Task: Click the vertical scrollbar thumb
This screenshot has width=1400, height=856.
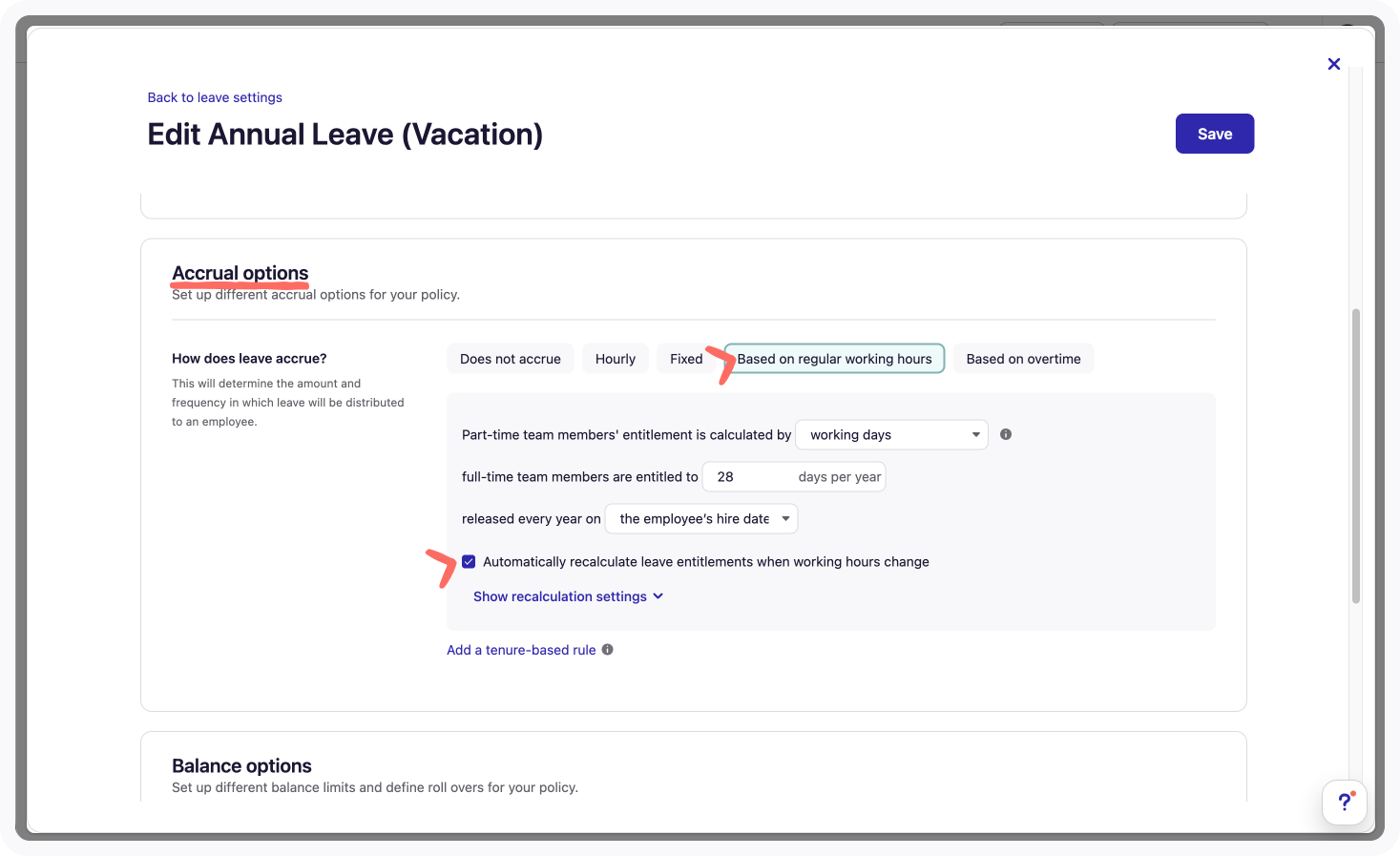Action: pos(1356,456)
